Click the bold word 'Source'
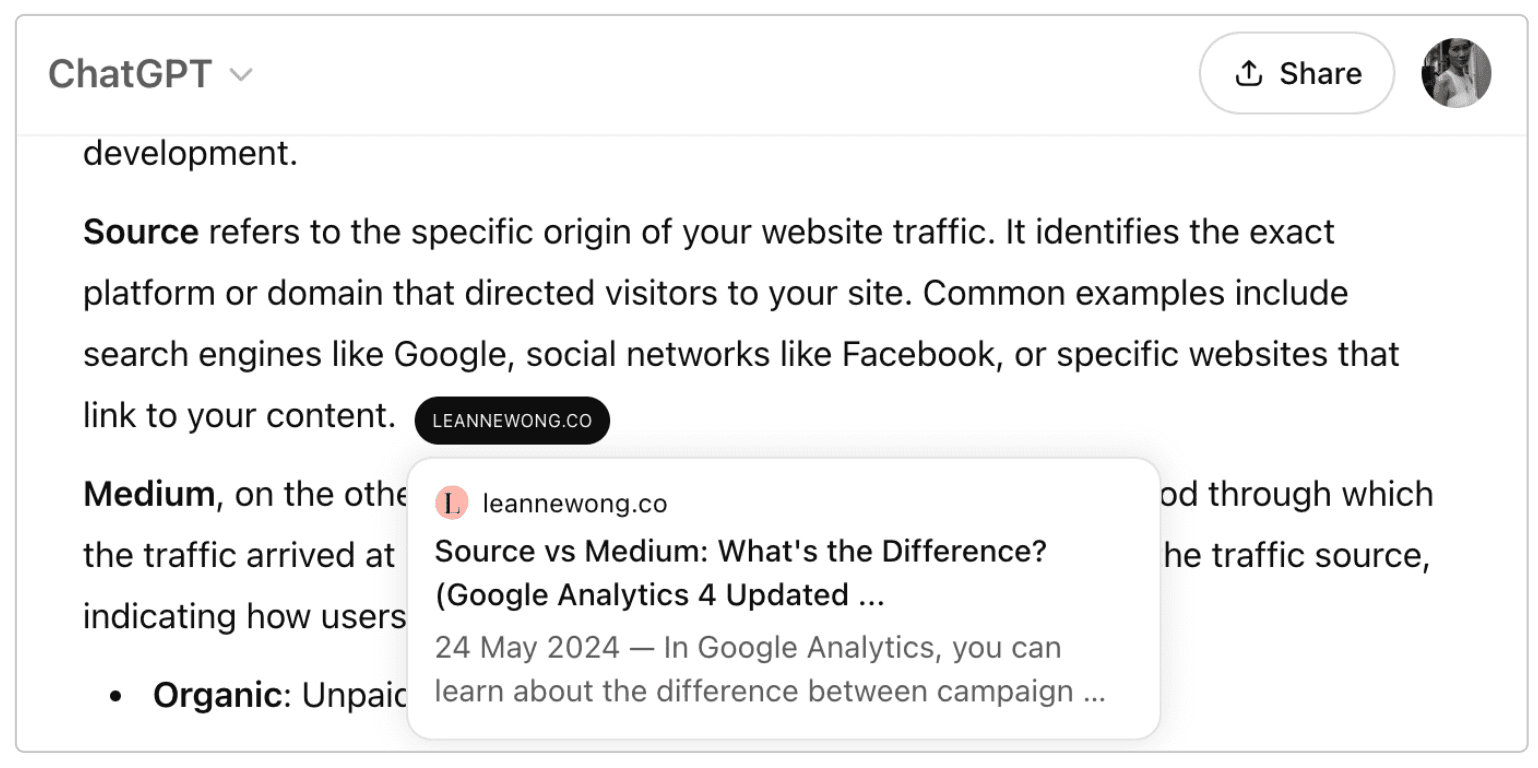The width and height of the screenshot is (1538, 768). [x=141, y=232]
